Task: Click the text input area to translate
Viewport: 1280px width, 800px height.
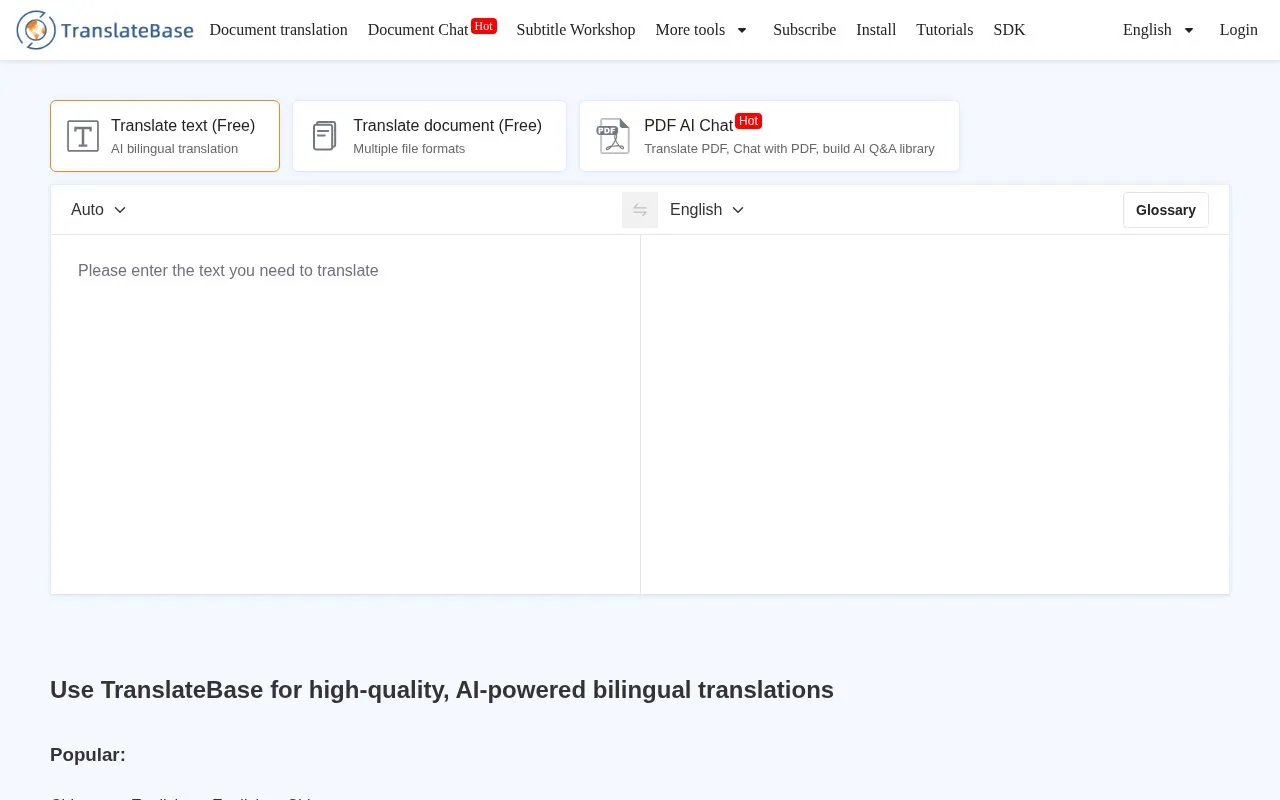Action: 345,414
